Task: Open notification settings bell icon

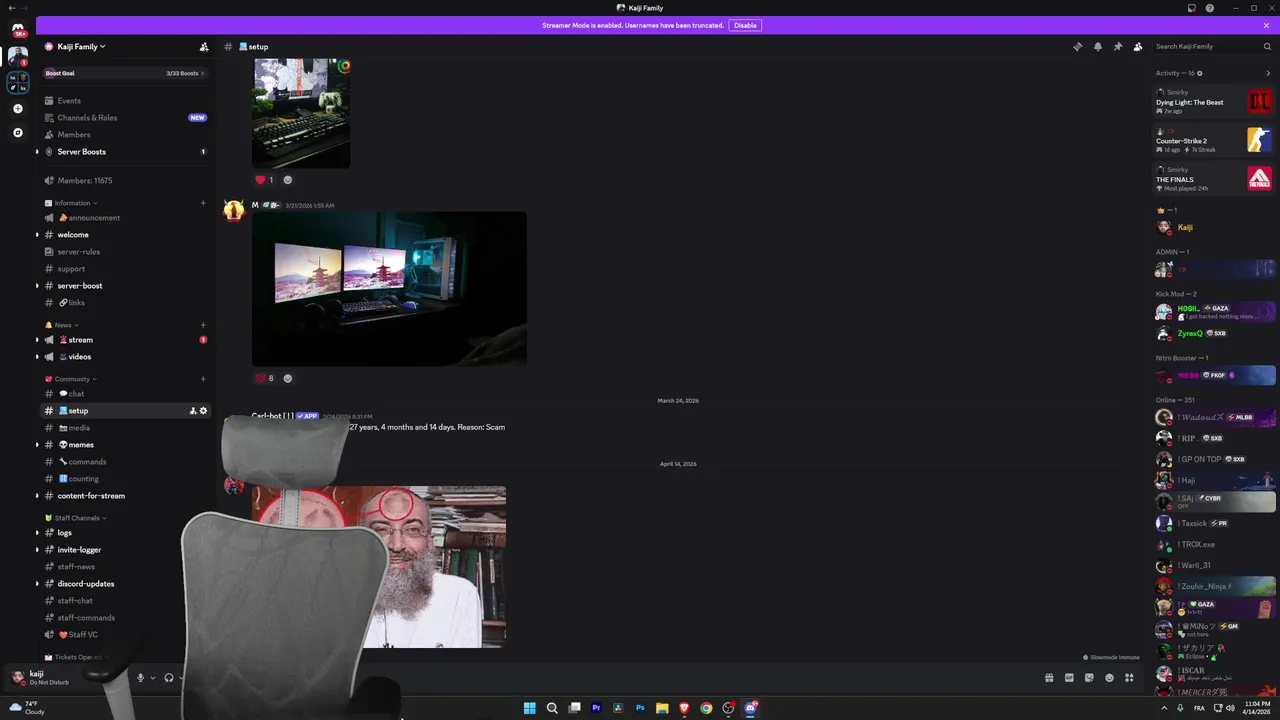Action: 1097,47
